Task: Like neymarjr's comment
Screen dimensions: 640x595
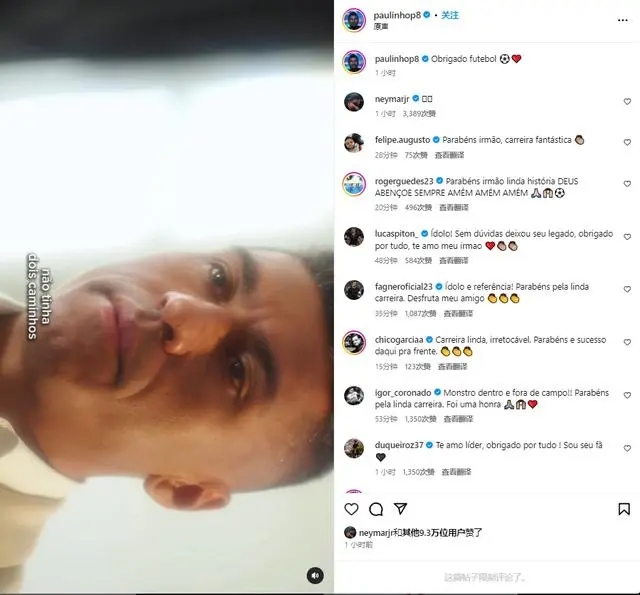Action: (x=627, y=102)
